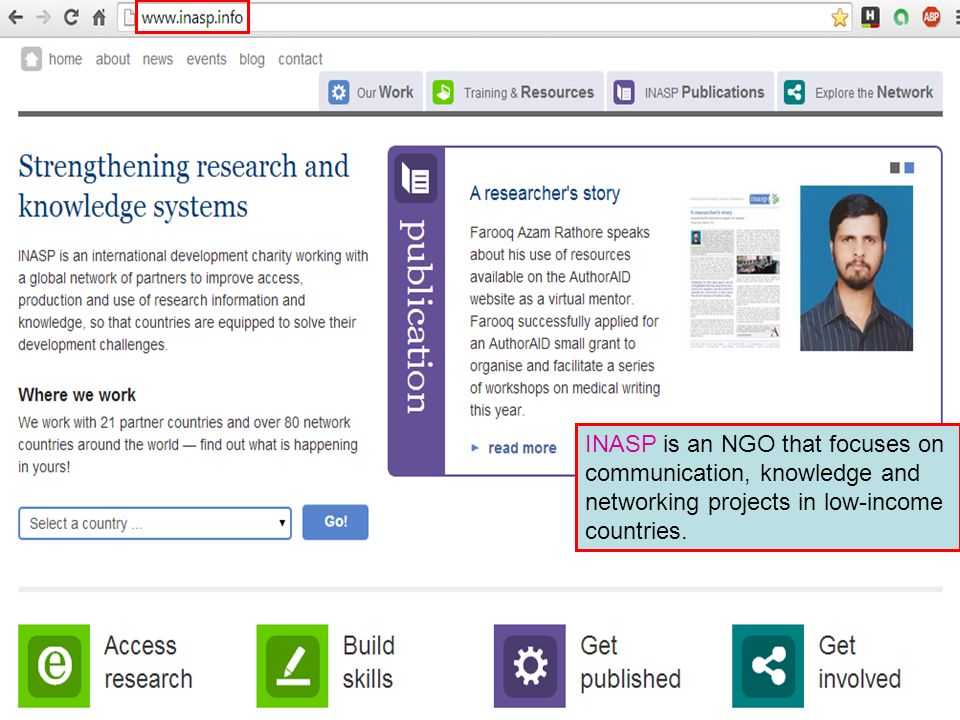This screenshot has width=960, height=720.
Task: Open the researcher's story document thumbnail
Action: (735, 269)
